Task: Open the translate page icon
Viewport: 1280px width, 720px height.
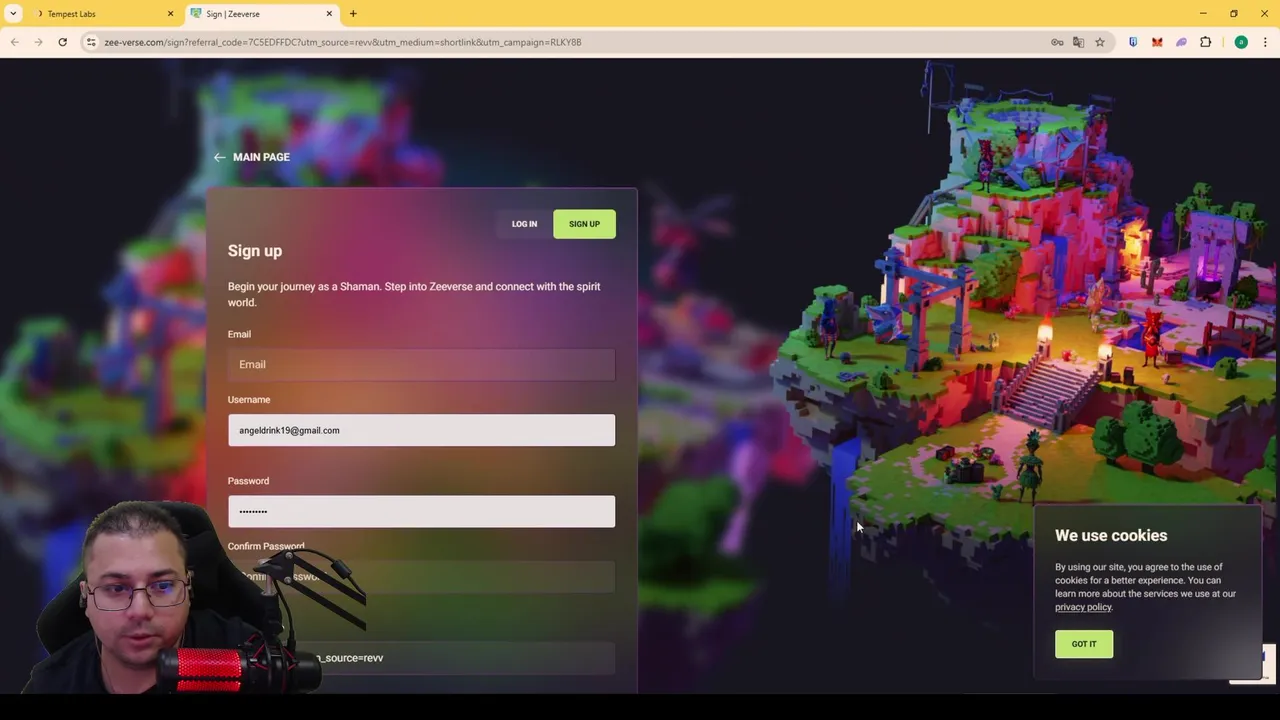Action: click(1078, 42)
